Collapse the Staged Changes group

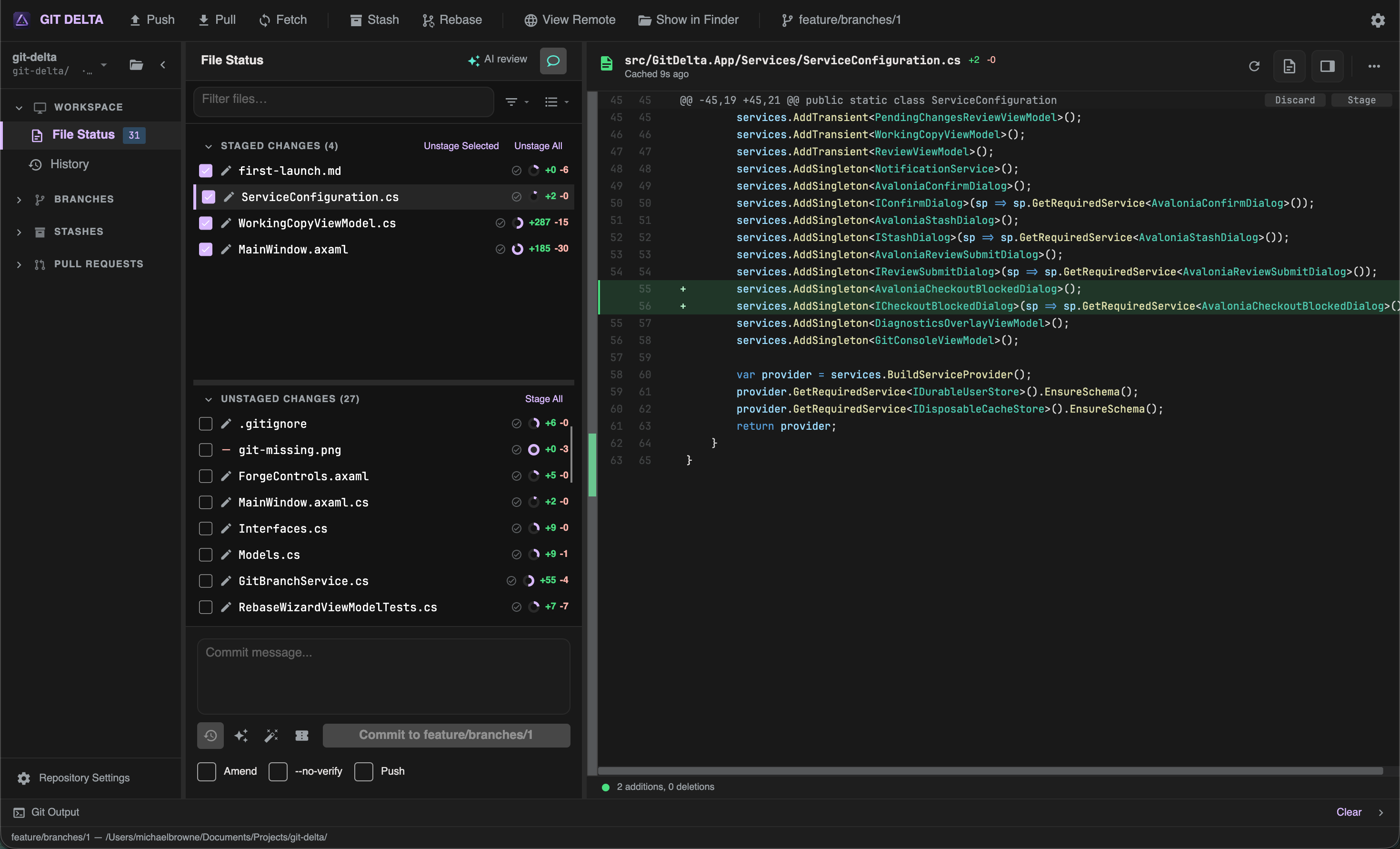tap(209, 146)
